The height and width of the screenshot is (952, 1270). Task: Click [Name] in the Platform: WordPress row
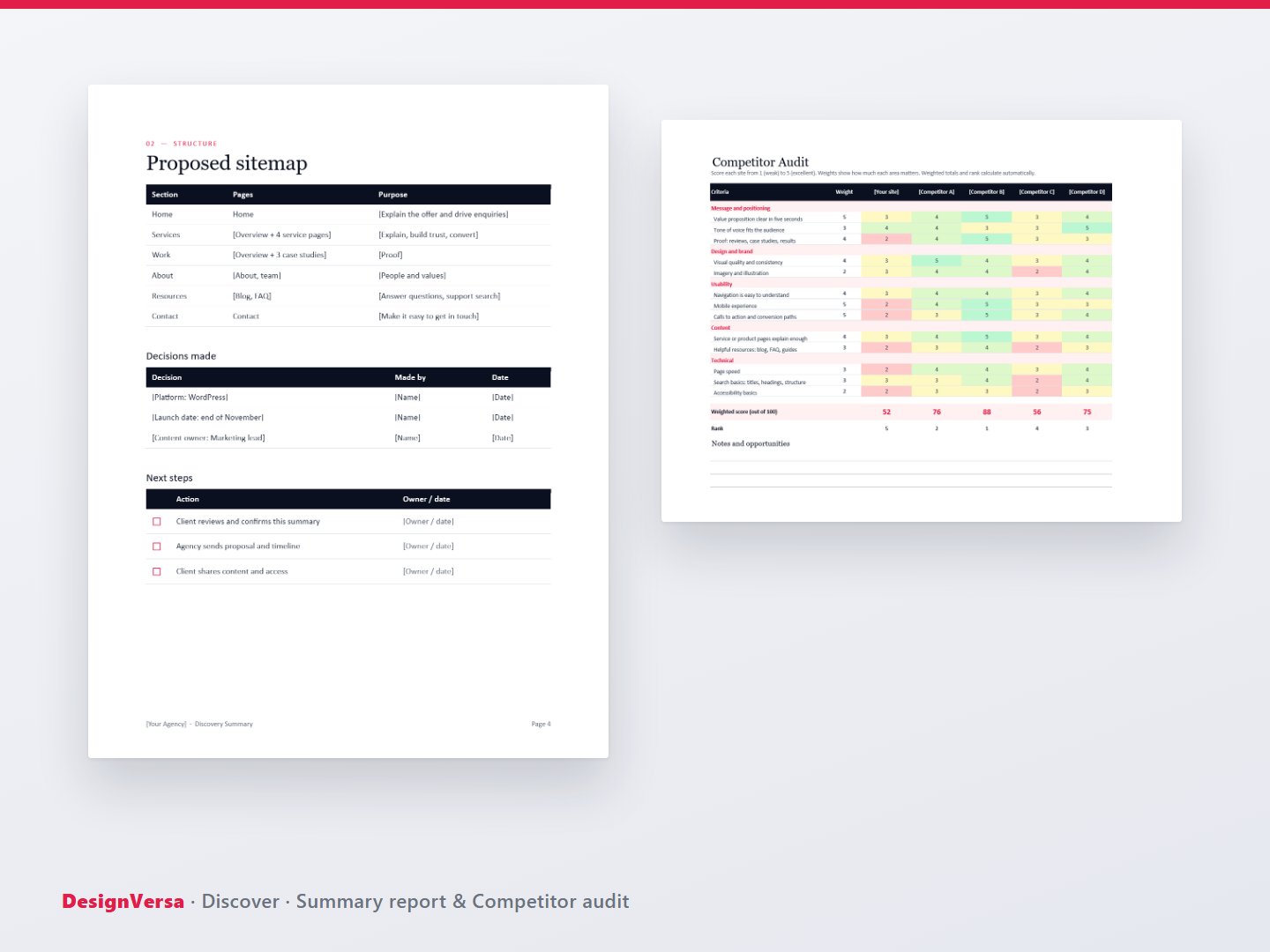point(407,398)
